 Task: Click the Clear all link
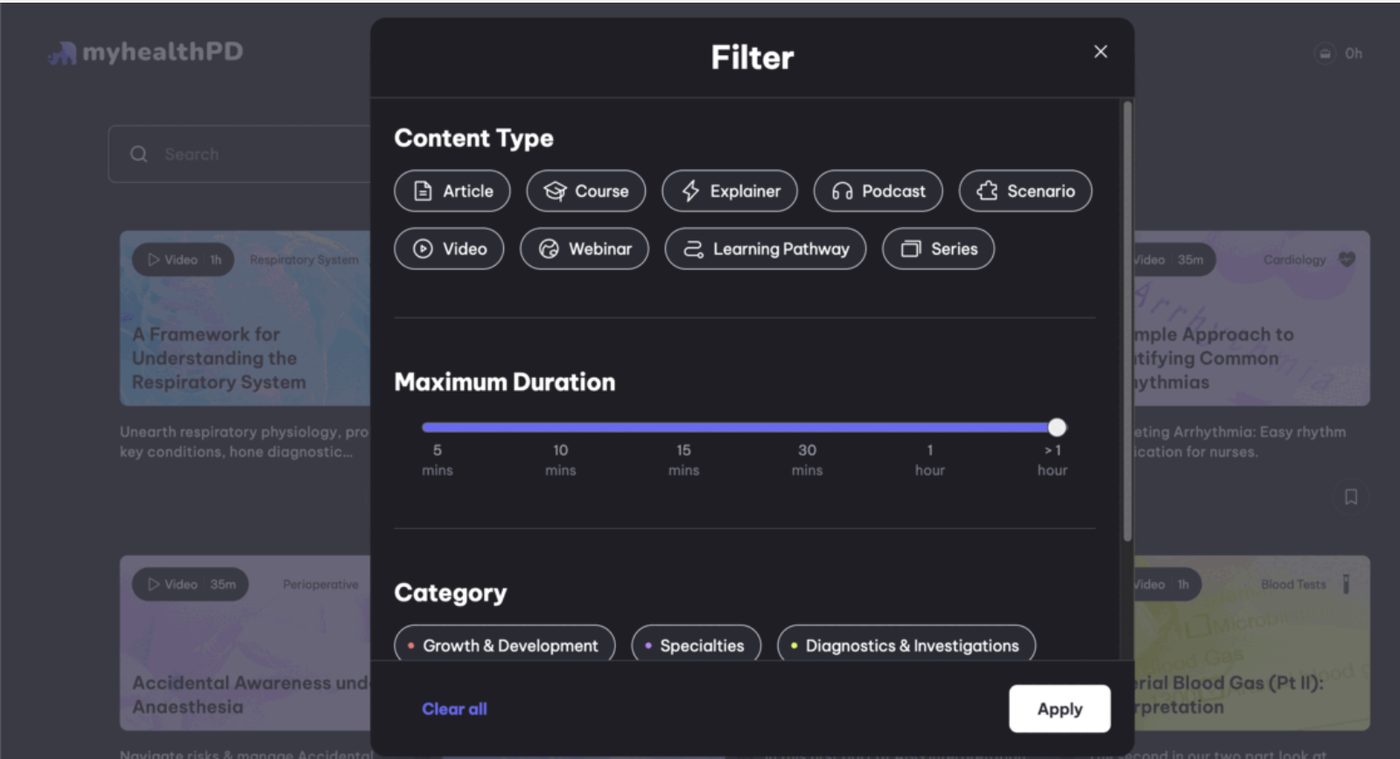(454, 709)
